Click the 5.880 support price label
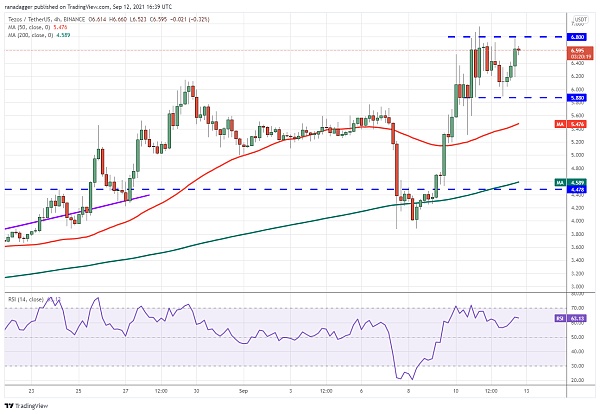This screenshot has height=414, width=600. tap(577, 98)
